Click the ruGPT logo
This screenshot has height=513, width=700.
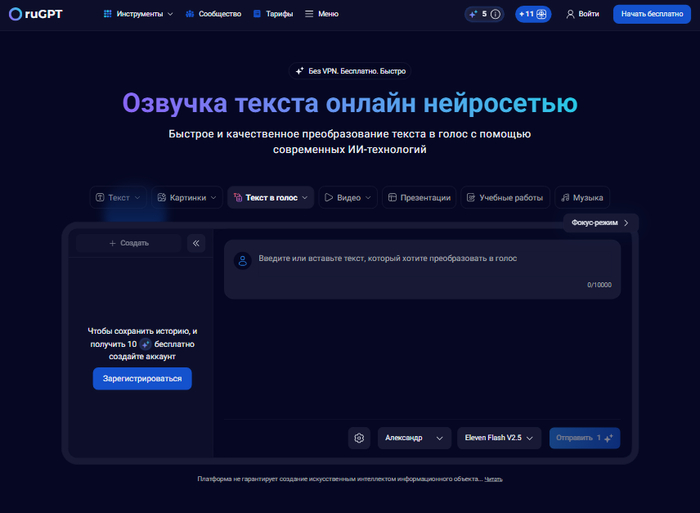[35, 14]
